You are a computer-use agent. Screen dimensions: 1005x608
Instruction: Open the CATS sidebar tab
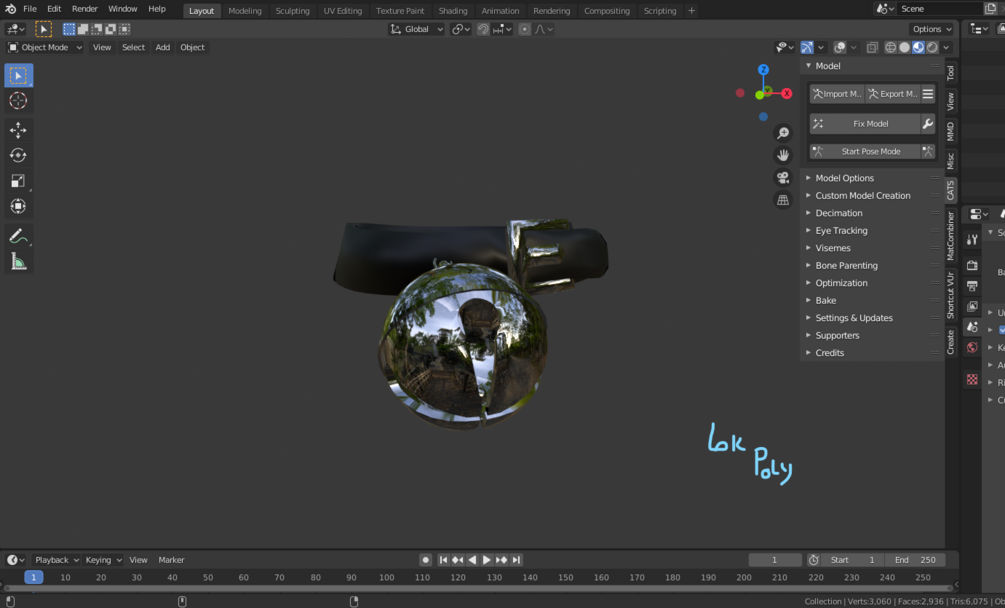(x=951, y=190)
